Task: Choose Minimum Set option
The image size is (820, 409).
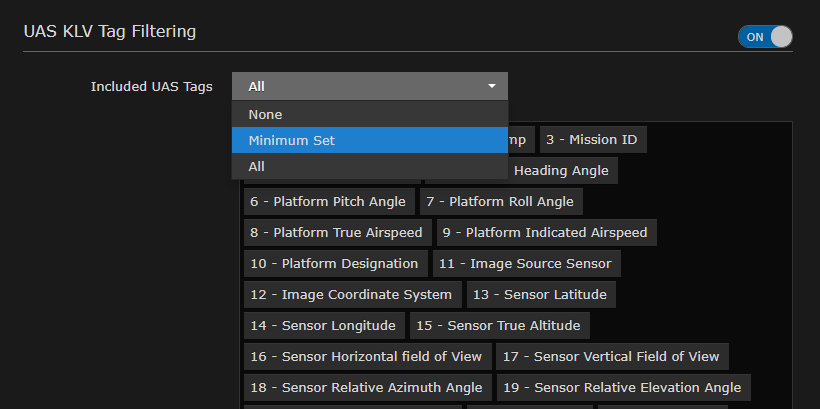Action: (x=369, y=141)
